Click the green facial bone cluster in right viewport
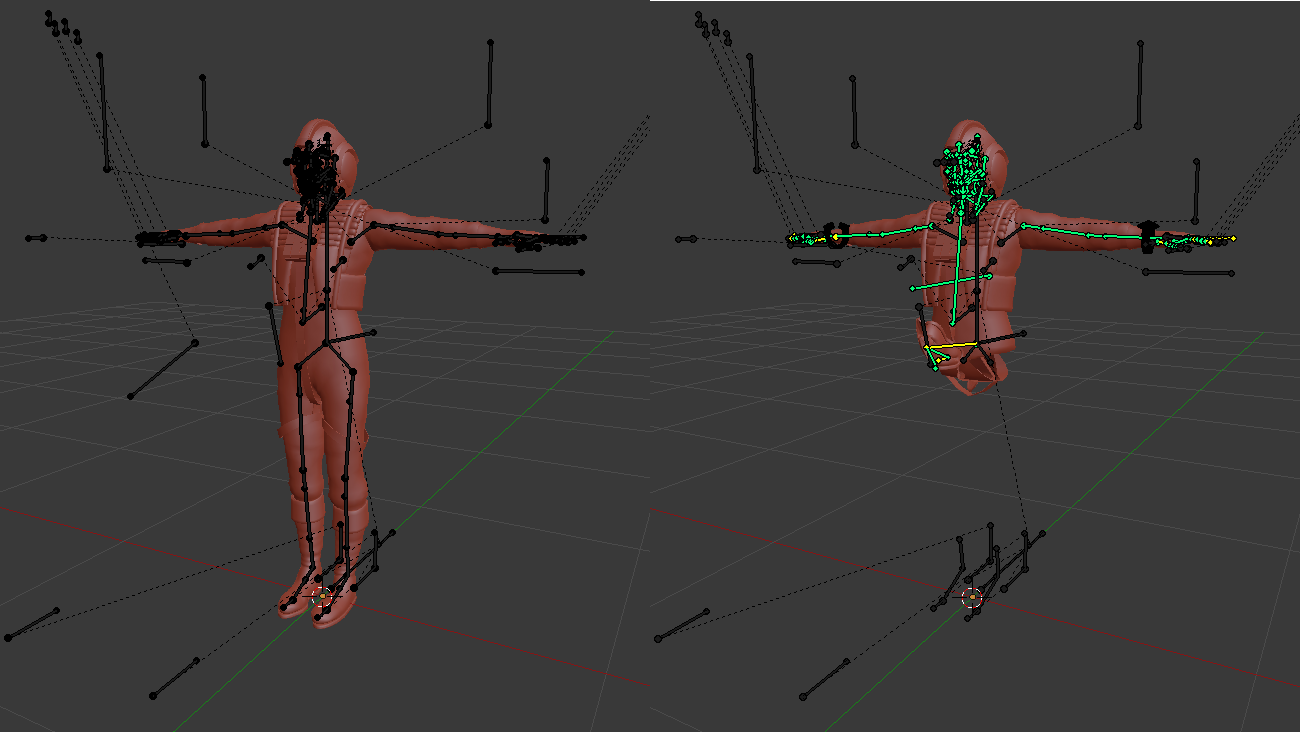1300x732 pixels. click(965, 176)
